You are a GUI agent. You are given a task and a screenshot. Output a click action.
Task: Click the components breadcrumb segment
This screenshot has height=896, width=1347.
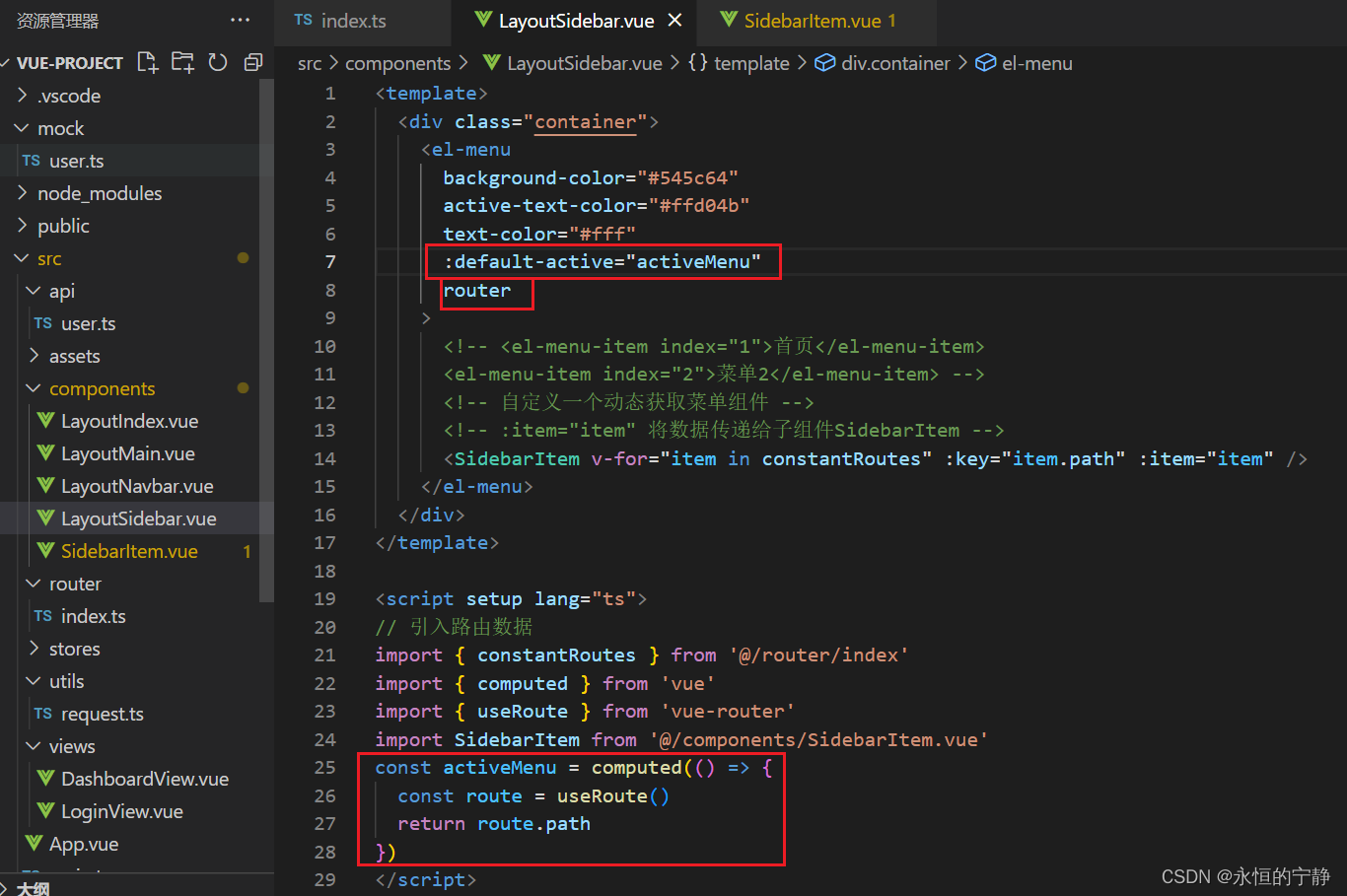pyautogui.click(x=397, y=63)
